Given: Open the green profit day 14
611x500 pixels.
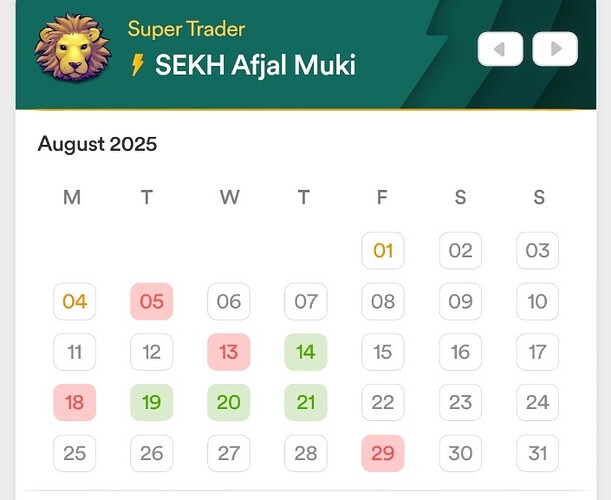Looking at the screenshot, I should (x=306, y=352).
